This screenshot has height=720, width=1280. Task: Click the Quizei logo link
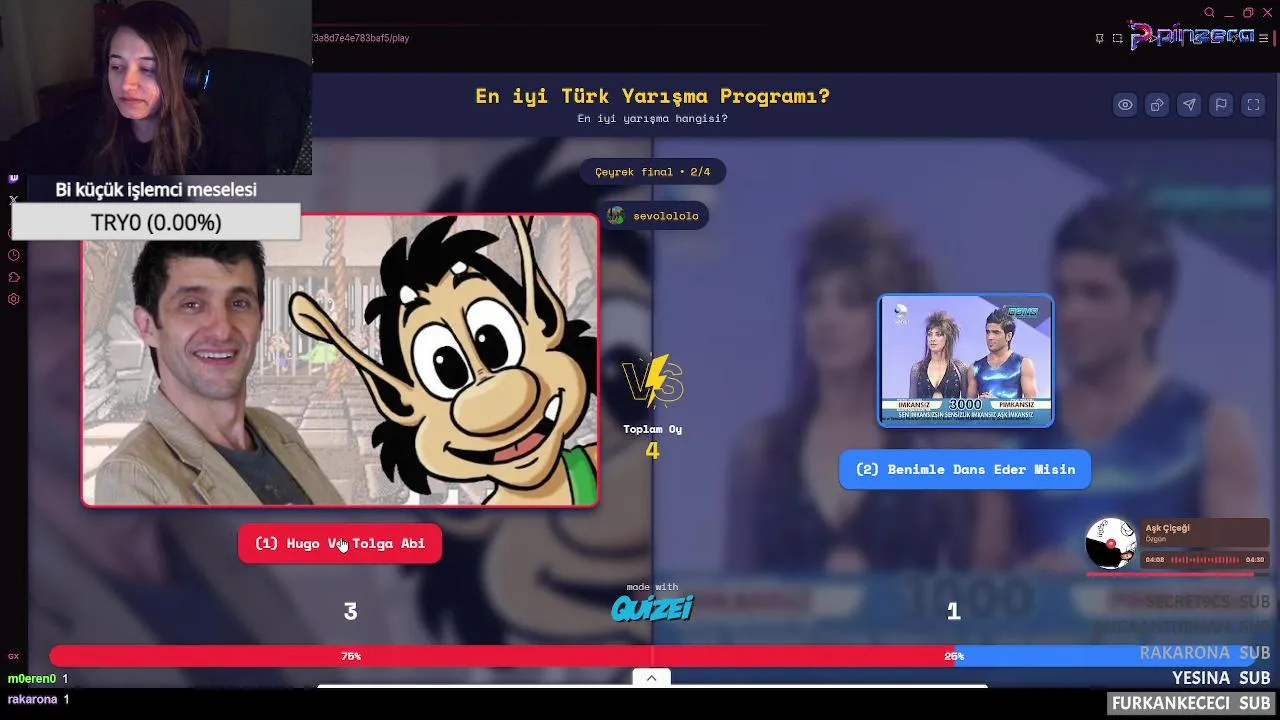(652, 607)
